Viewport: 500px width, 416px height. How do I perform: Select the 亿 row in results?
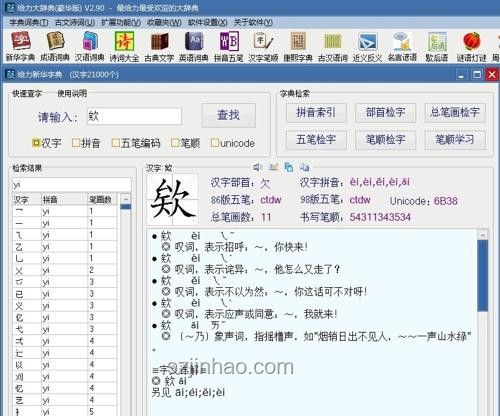tap(65, 318)
